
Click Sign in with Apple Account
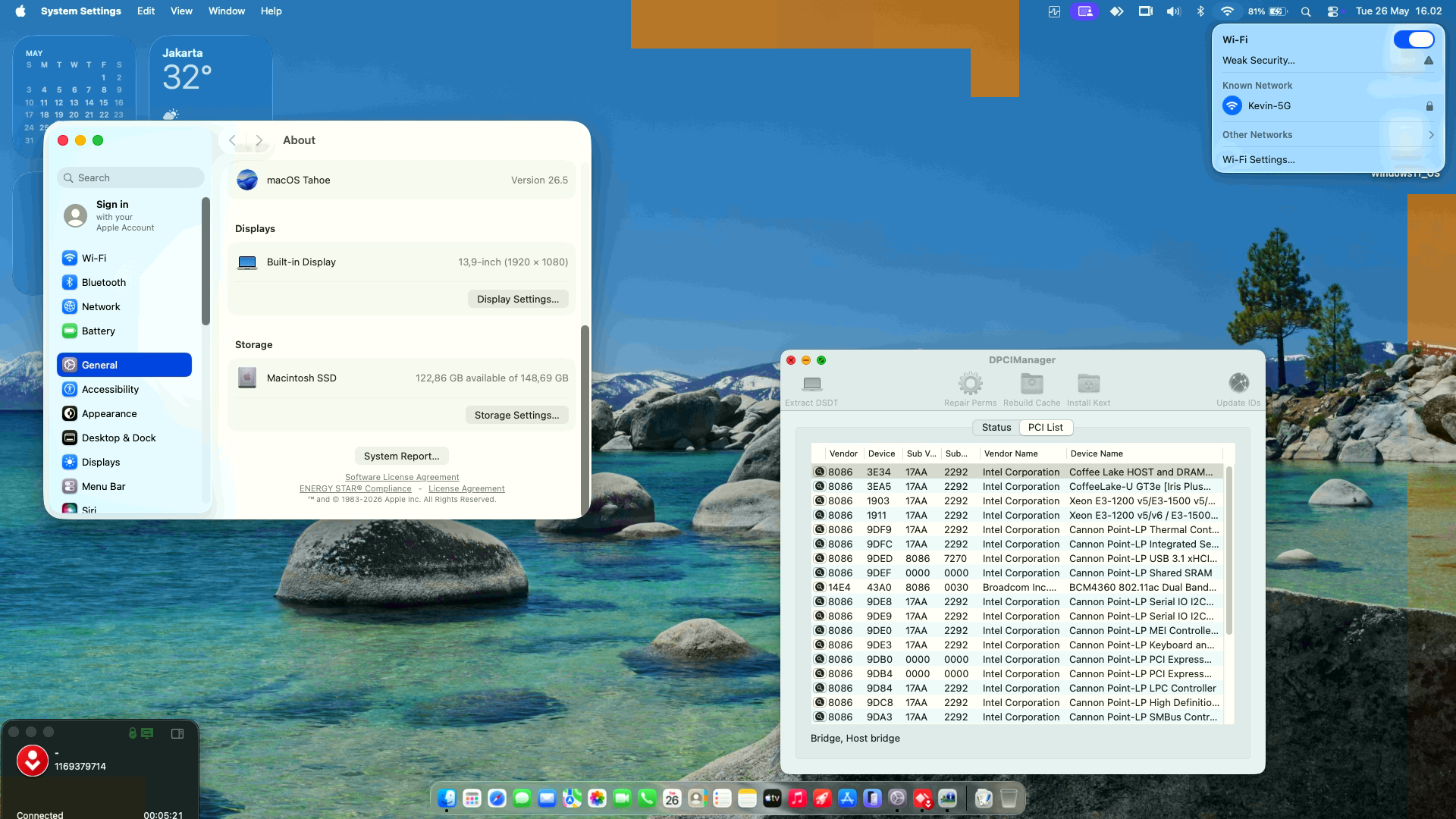125,215
